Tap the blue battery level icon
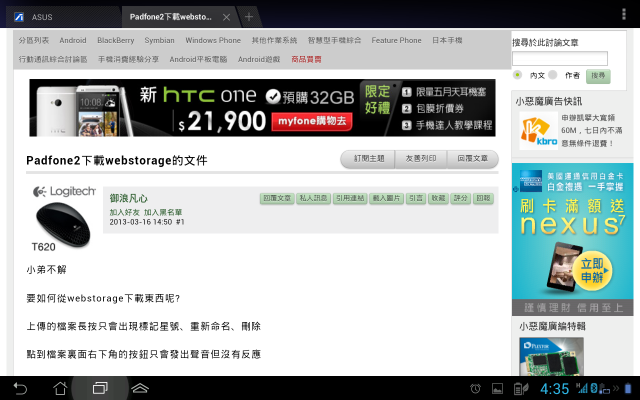Viewport: 640px width, 400px height. click(628, 388)
